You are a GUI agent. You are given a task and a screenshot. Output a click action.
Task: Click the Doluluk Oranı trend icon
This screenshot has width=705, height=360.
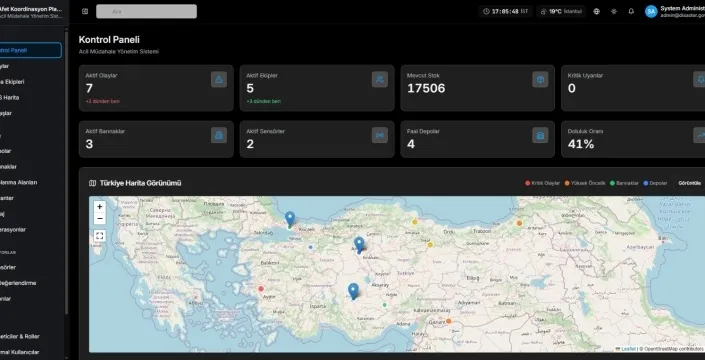pos(700,135)
